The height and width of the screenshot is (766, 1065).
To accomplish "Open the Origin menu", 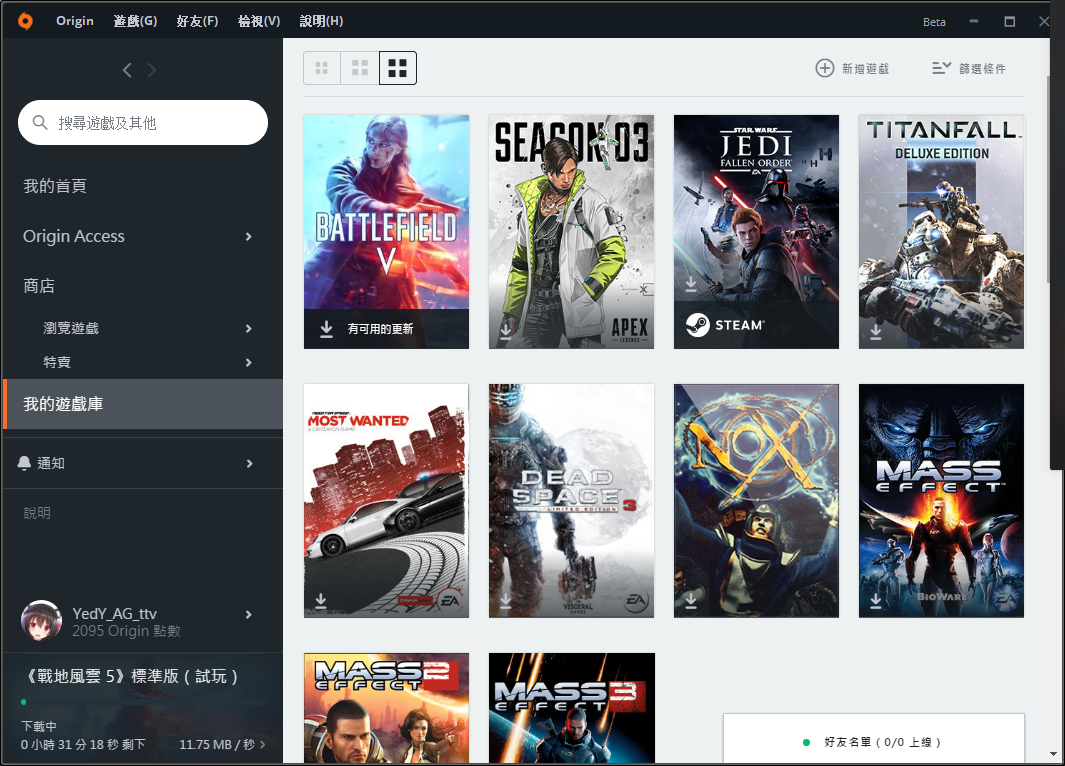I will coord(75,21).
